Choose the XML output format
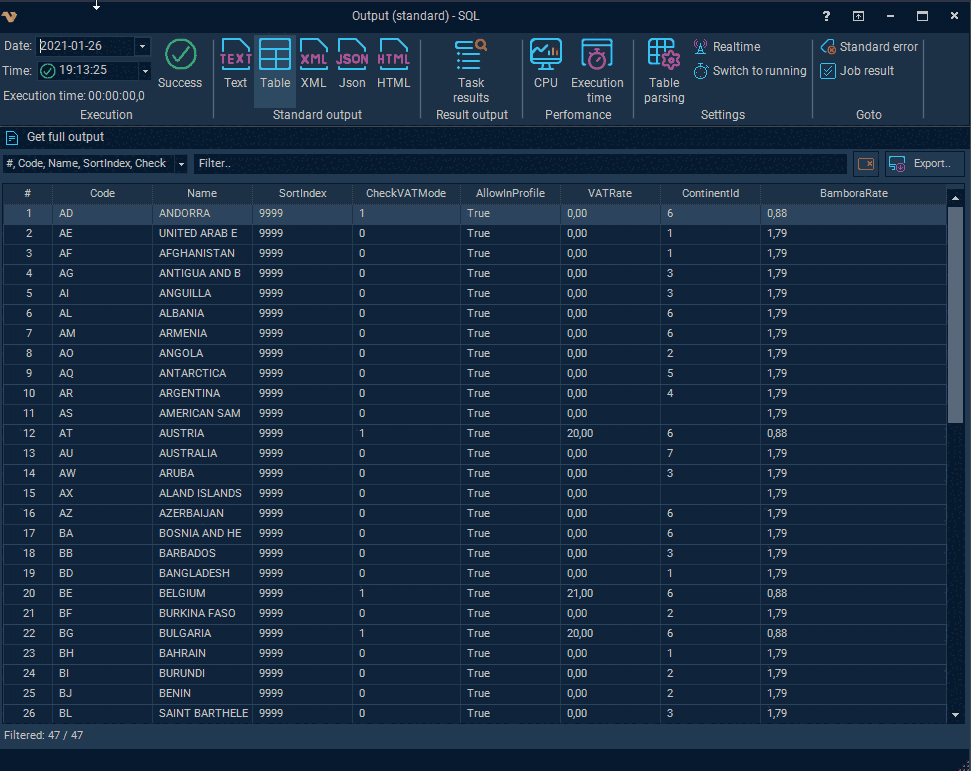This screenshot has width=971, height=771. (314, 63)
